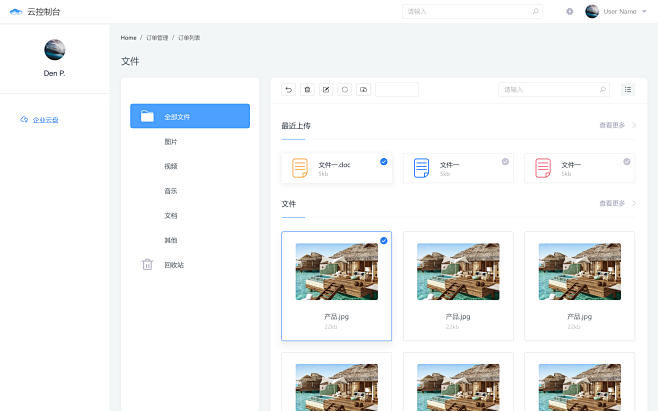Click the edit pencil toolbar button
Viewport: 658px width, 411px height.
pyautogui.click(x=326, y=89)
